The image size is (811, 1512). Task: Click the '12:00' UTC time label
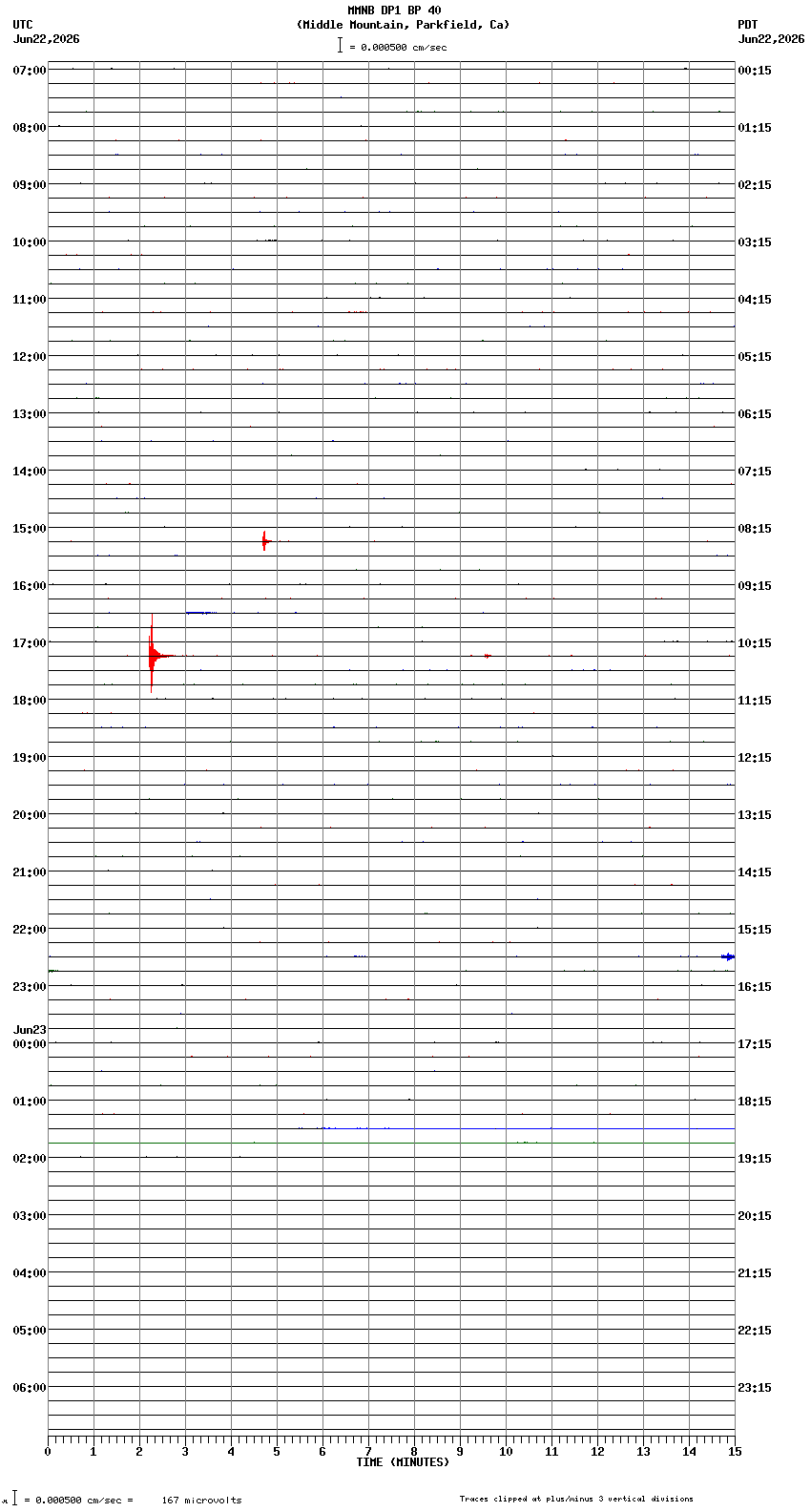coord(30,357)
